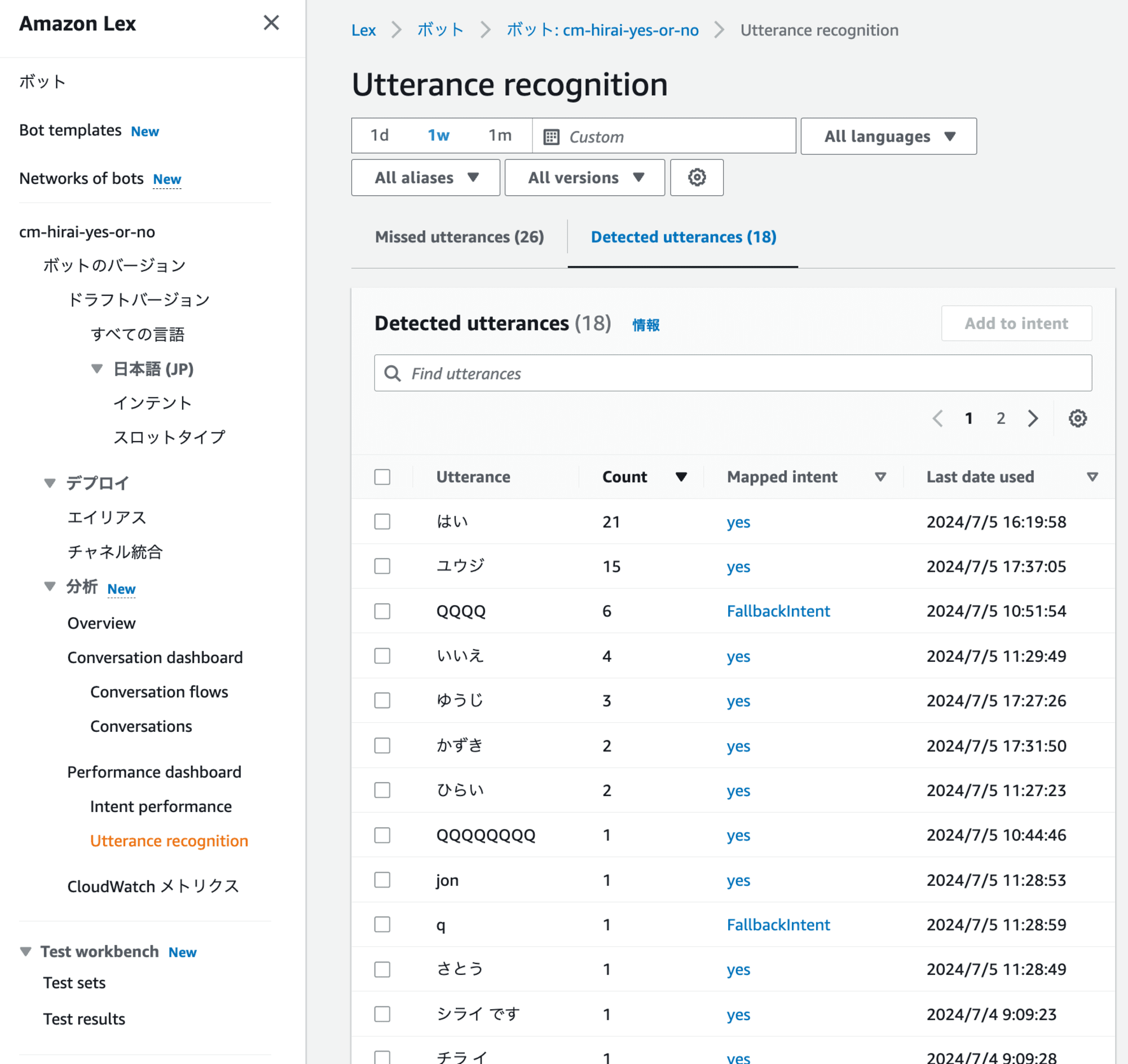Select the 1w time range

(x=438, y=135)
